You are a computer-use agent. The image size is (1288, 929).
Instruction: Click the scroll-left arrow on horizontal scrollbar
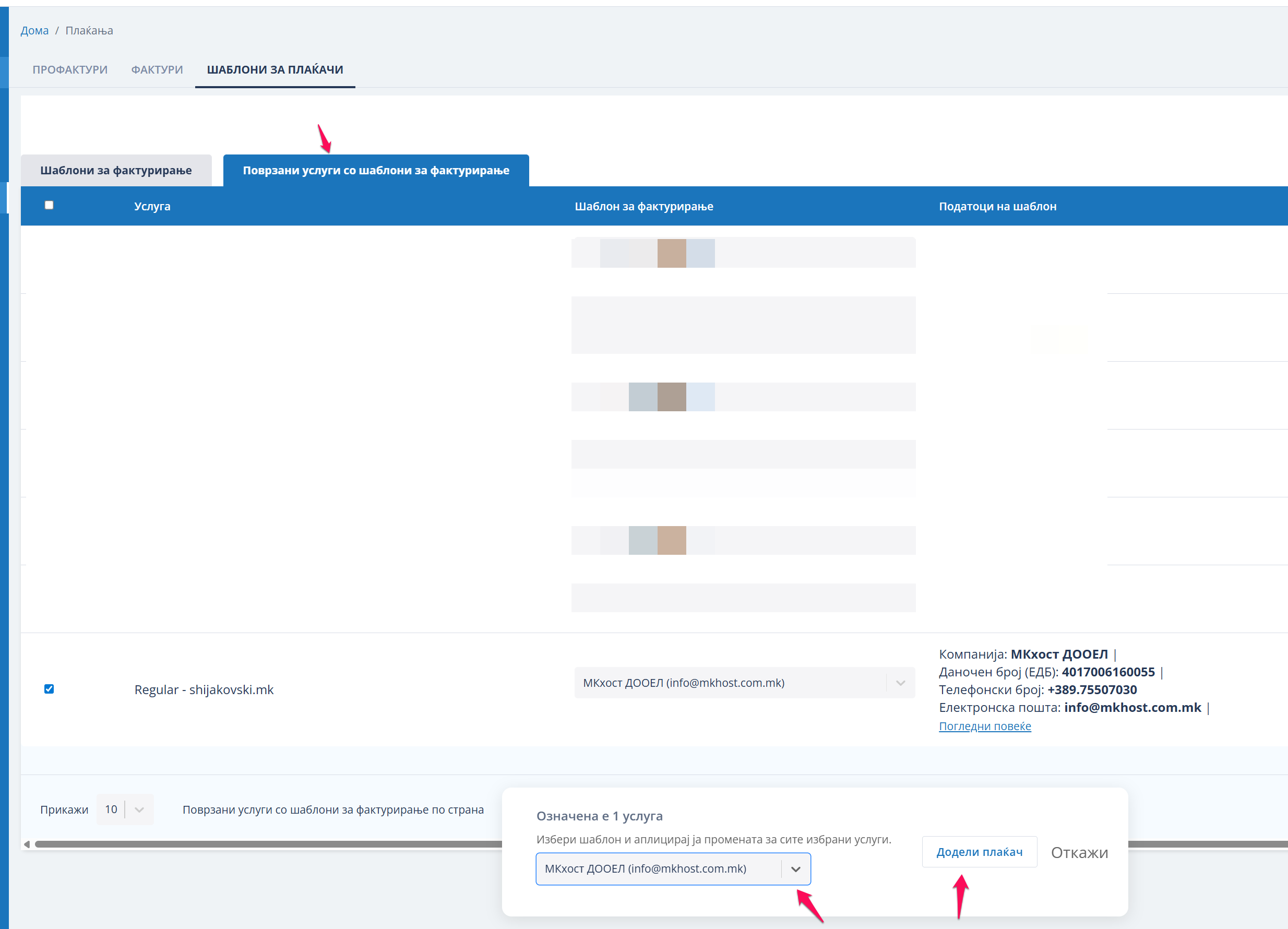tap(27, 844)
